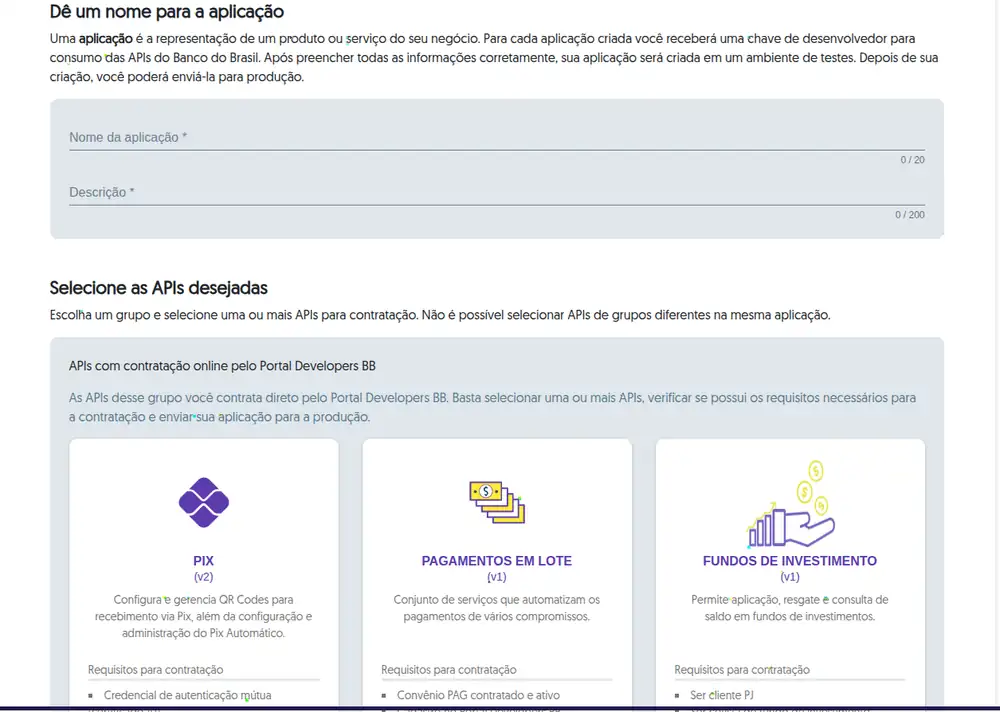Click the Fundos de Investimento hand icon
Viewport: 1000px width, 712px height.
tap(790, 505)
